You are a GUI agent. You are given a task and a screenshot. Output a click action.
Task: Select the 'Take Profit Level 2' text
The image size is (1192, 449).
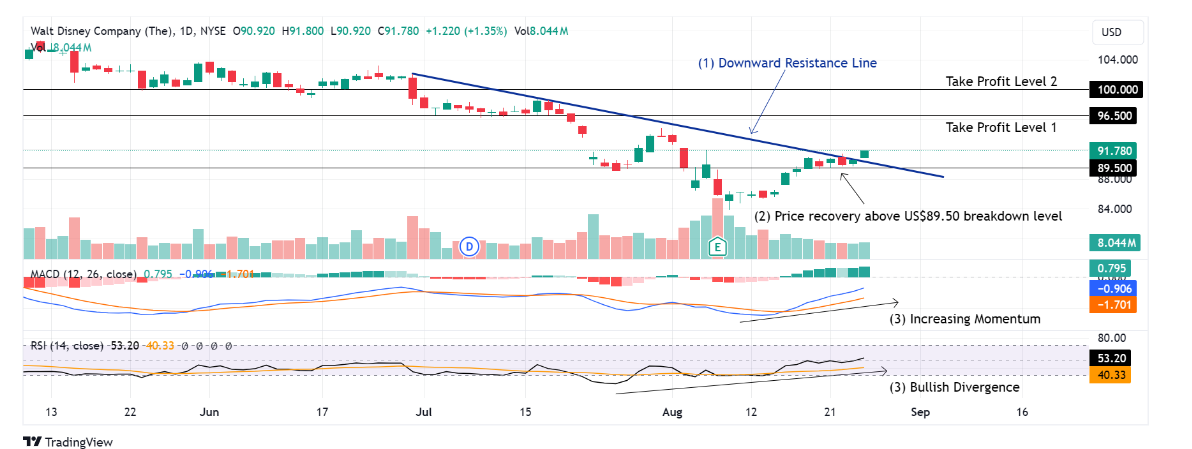[1002, 81]
